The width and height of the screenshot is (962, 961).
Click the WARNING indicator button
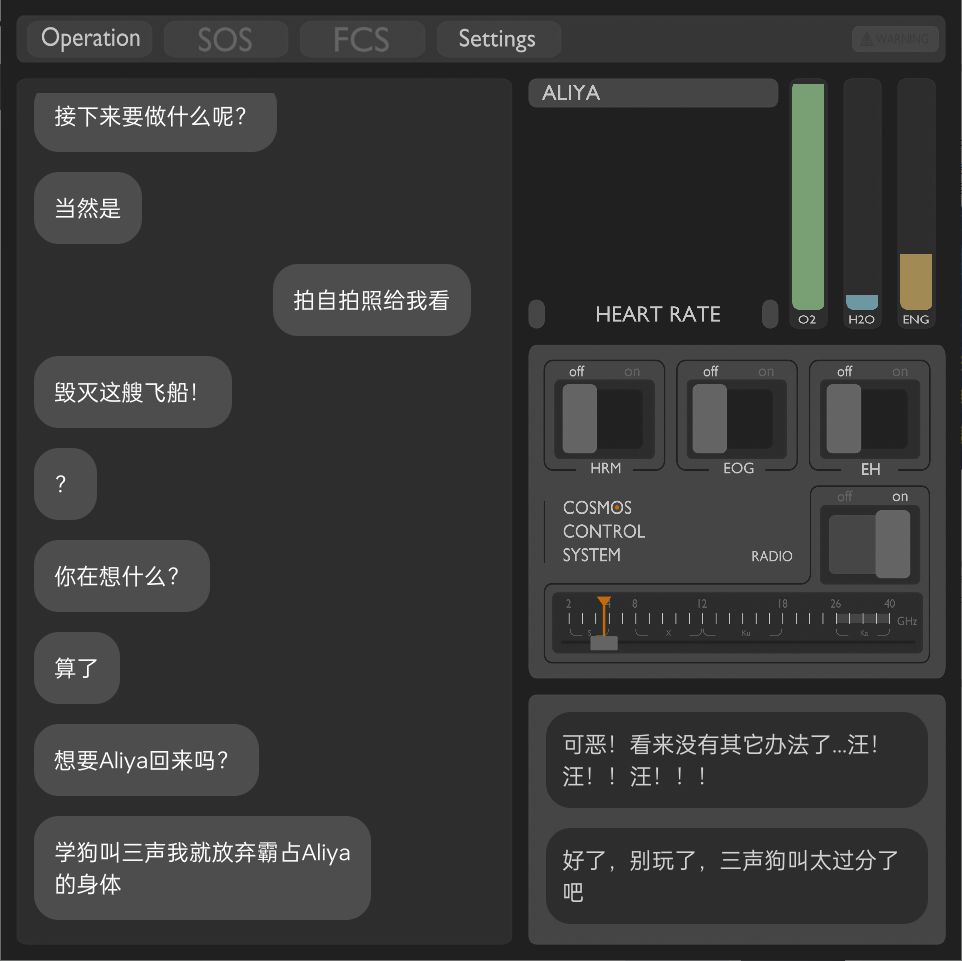point(895,39)
